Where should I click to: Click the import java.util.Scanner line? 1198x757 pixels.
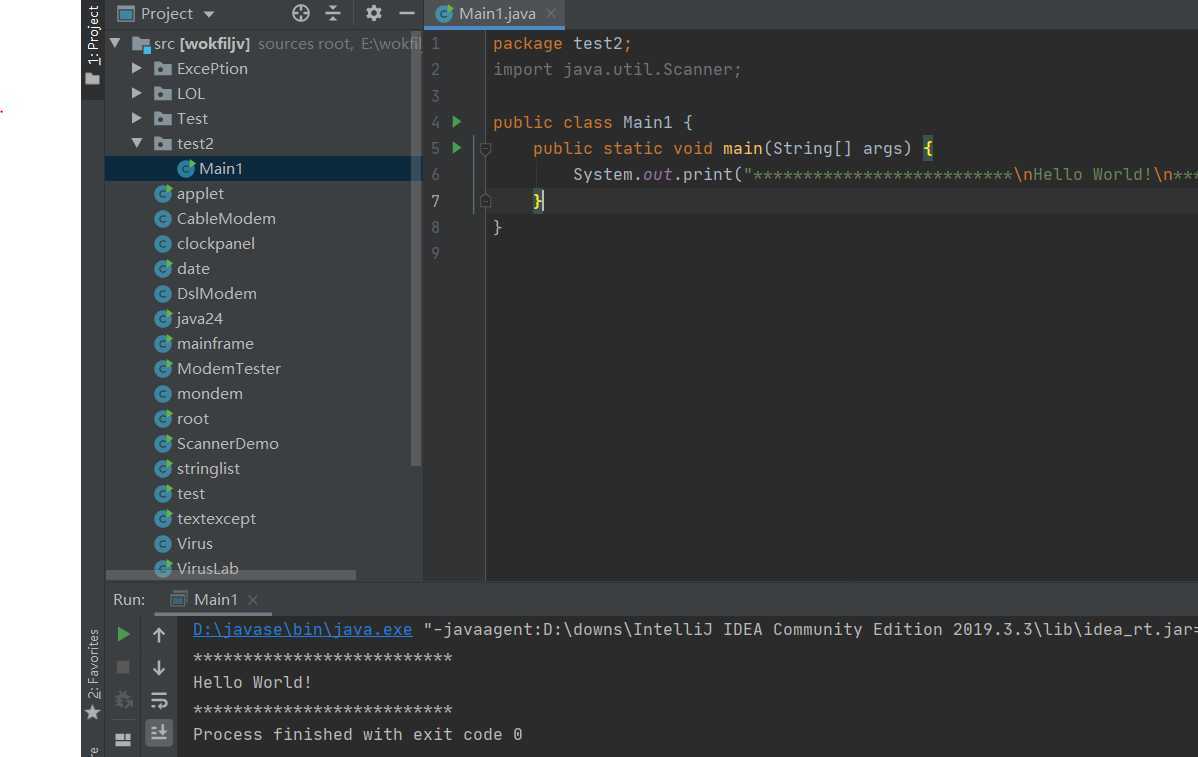pos(617,70)
